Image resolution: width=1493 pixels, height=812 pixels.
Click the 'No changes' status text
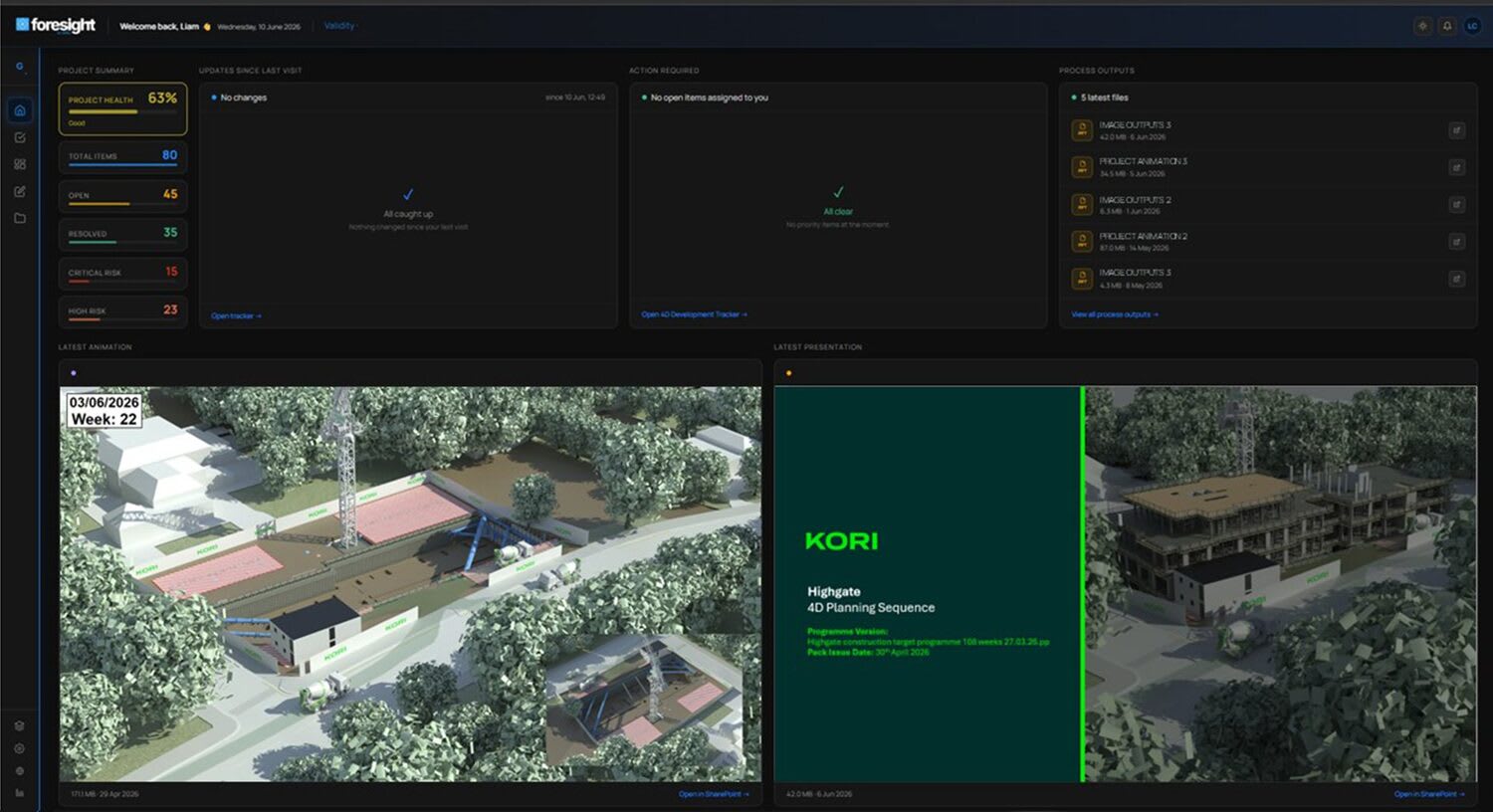[243, 98]
